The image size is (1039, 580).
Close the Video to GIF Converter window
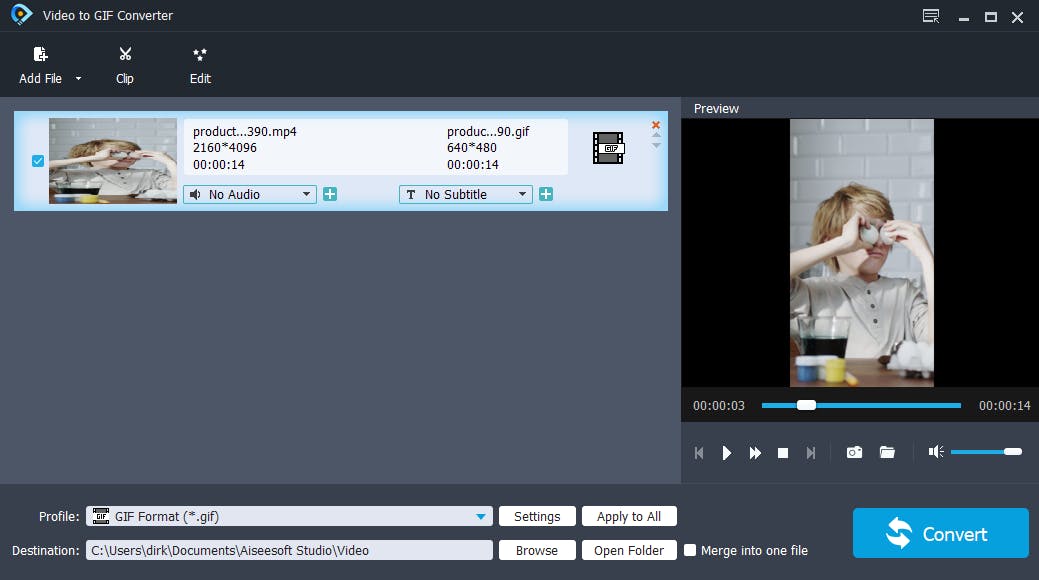coord(1017,17)
